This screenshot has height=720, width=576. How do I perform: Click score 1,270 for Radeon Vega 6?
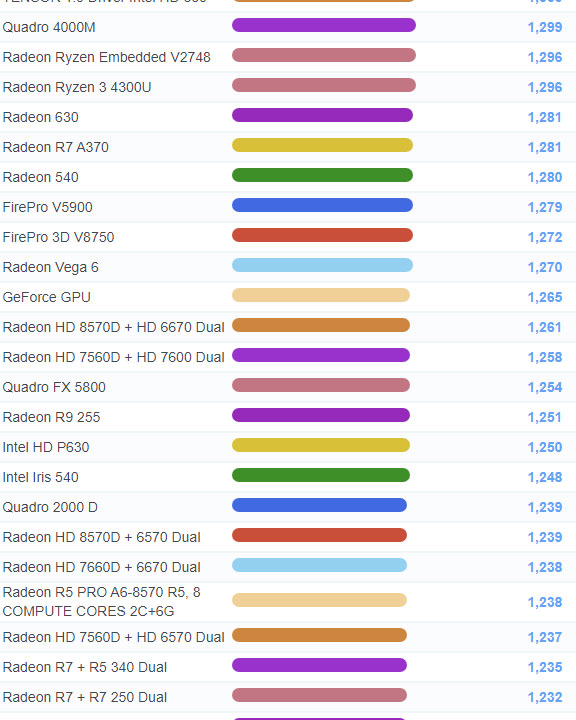pos(545,267)
